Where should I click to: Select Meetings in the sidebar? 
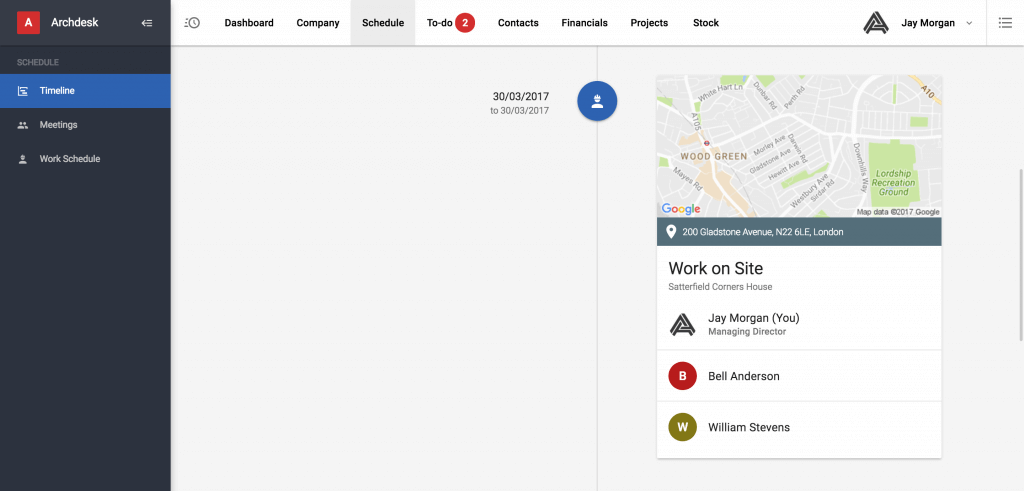point(86,125)
